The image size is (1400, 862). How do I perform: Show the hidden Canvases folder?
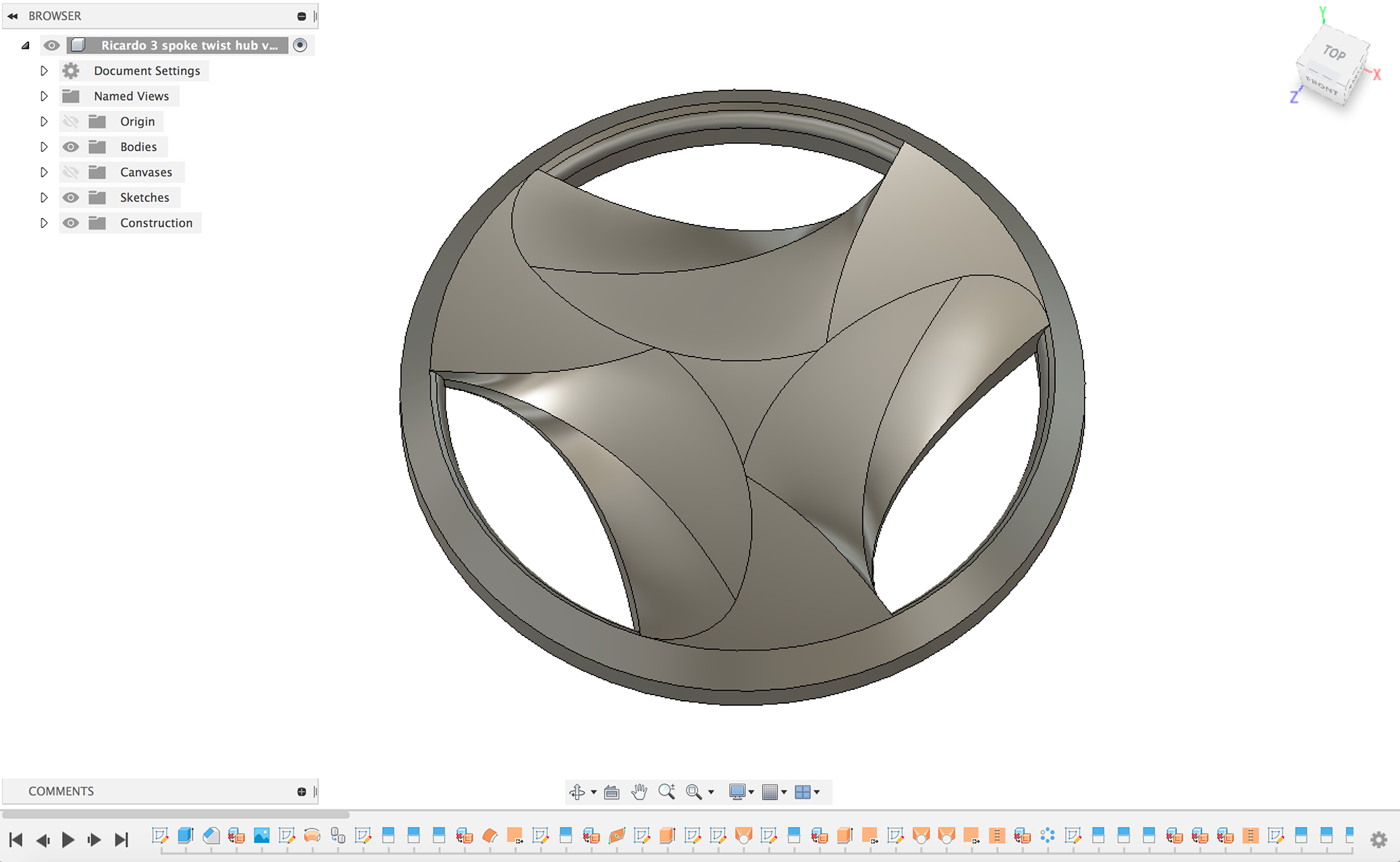pos(71,172)
